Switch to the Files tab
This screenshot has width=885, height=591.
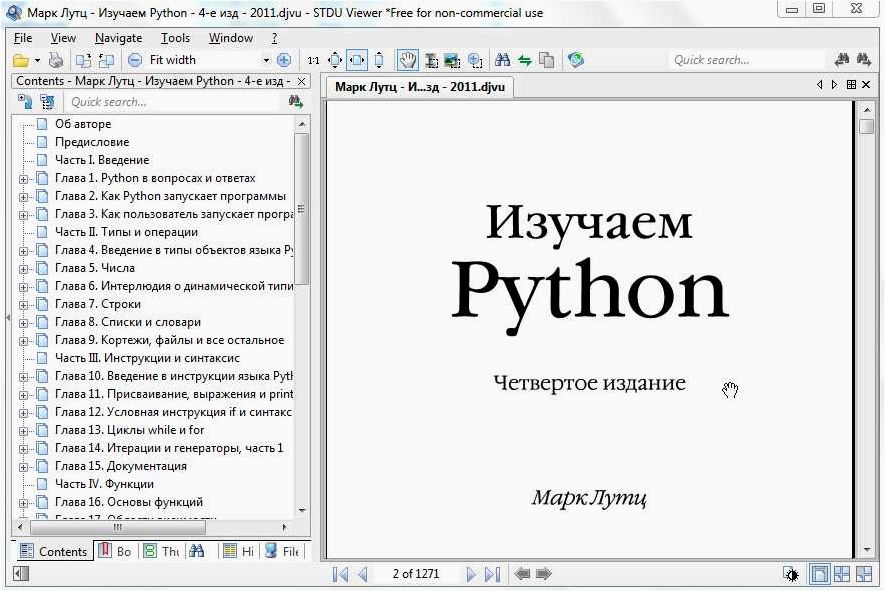point(282,551)
